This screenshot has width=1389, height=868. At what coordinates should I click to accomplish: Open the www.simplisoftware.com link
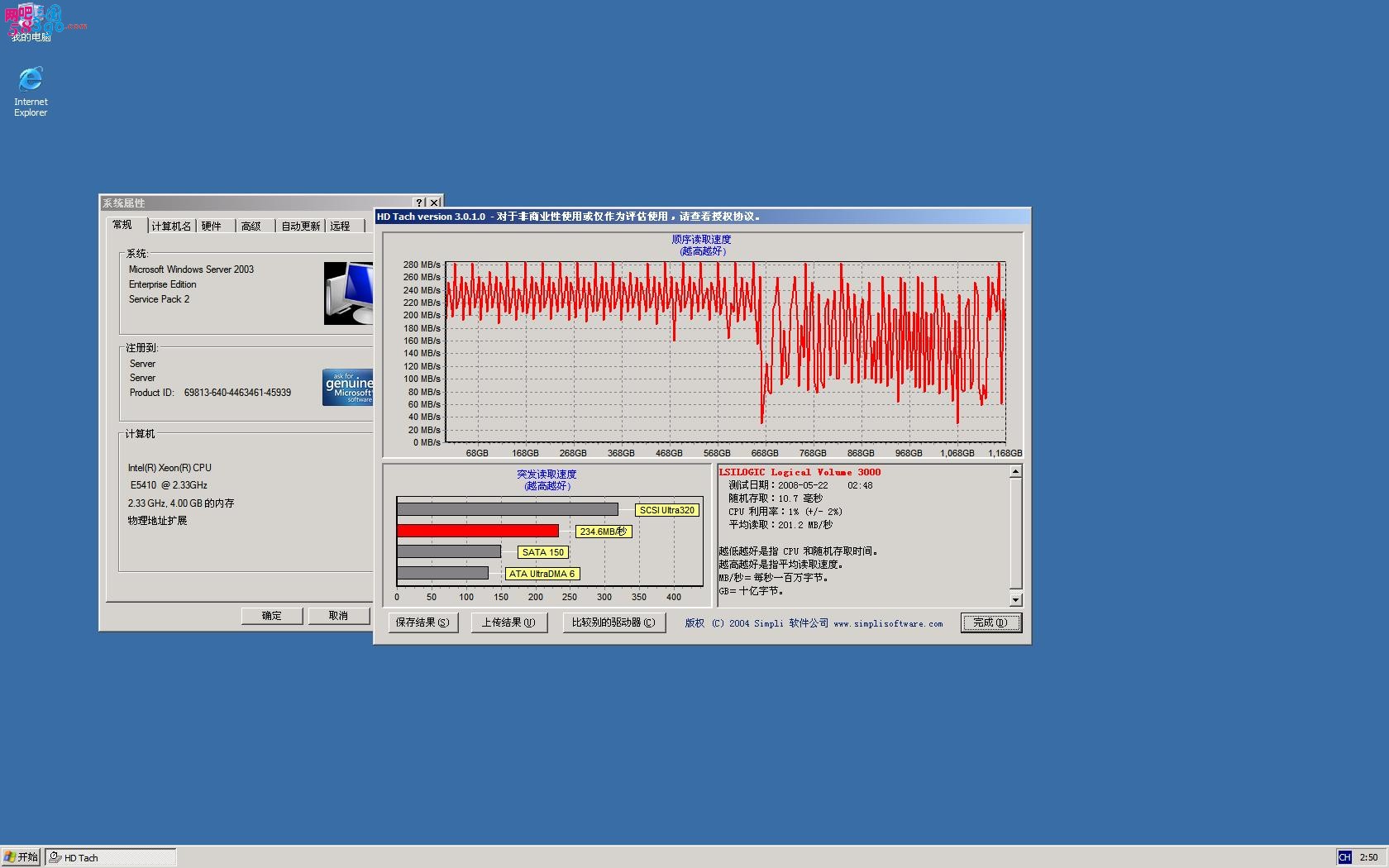(x=888, y=624)
